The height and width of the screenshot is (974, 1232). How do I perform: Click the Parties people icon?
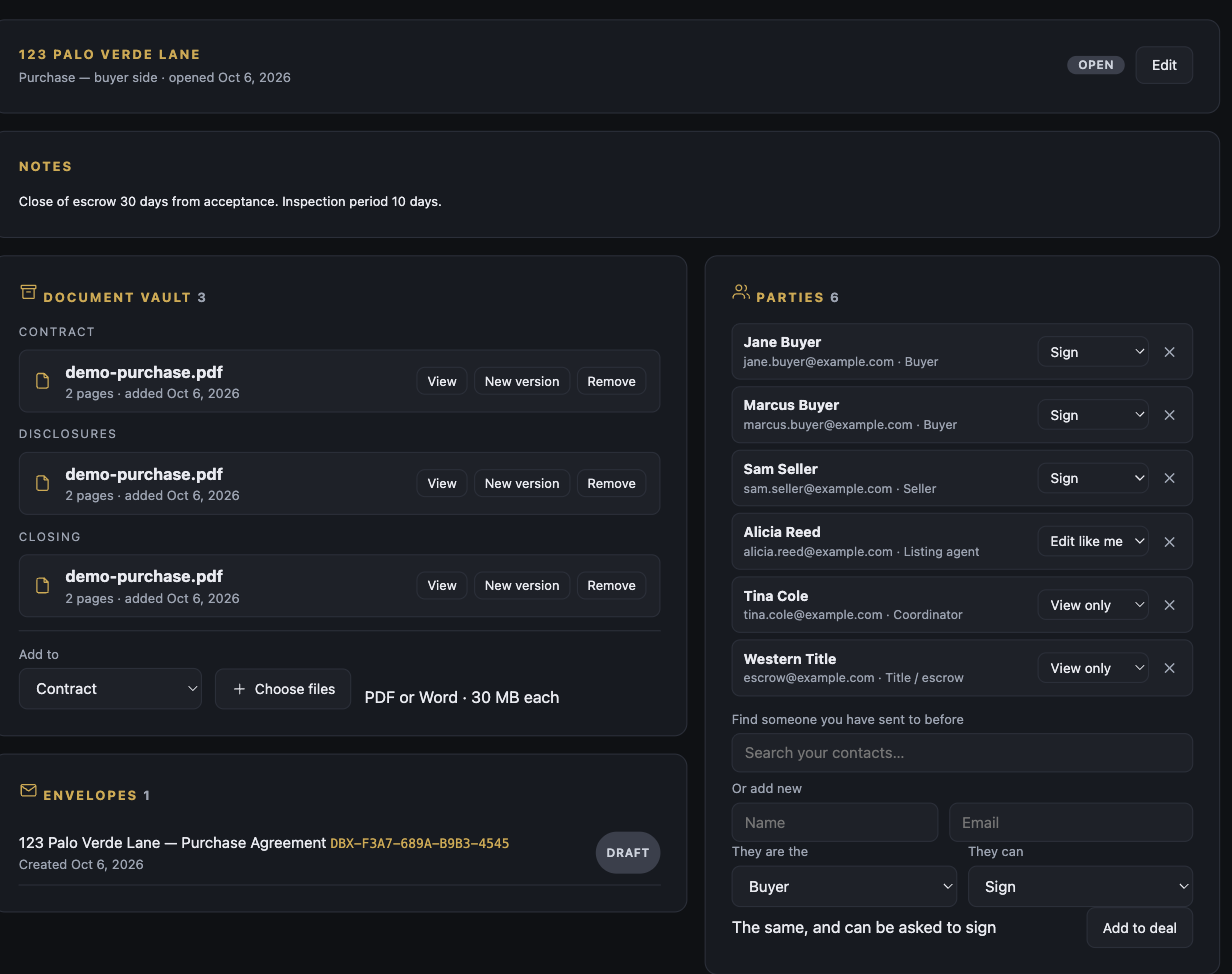coord(741,292)
